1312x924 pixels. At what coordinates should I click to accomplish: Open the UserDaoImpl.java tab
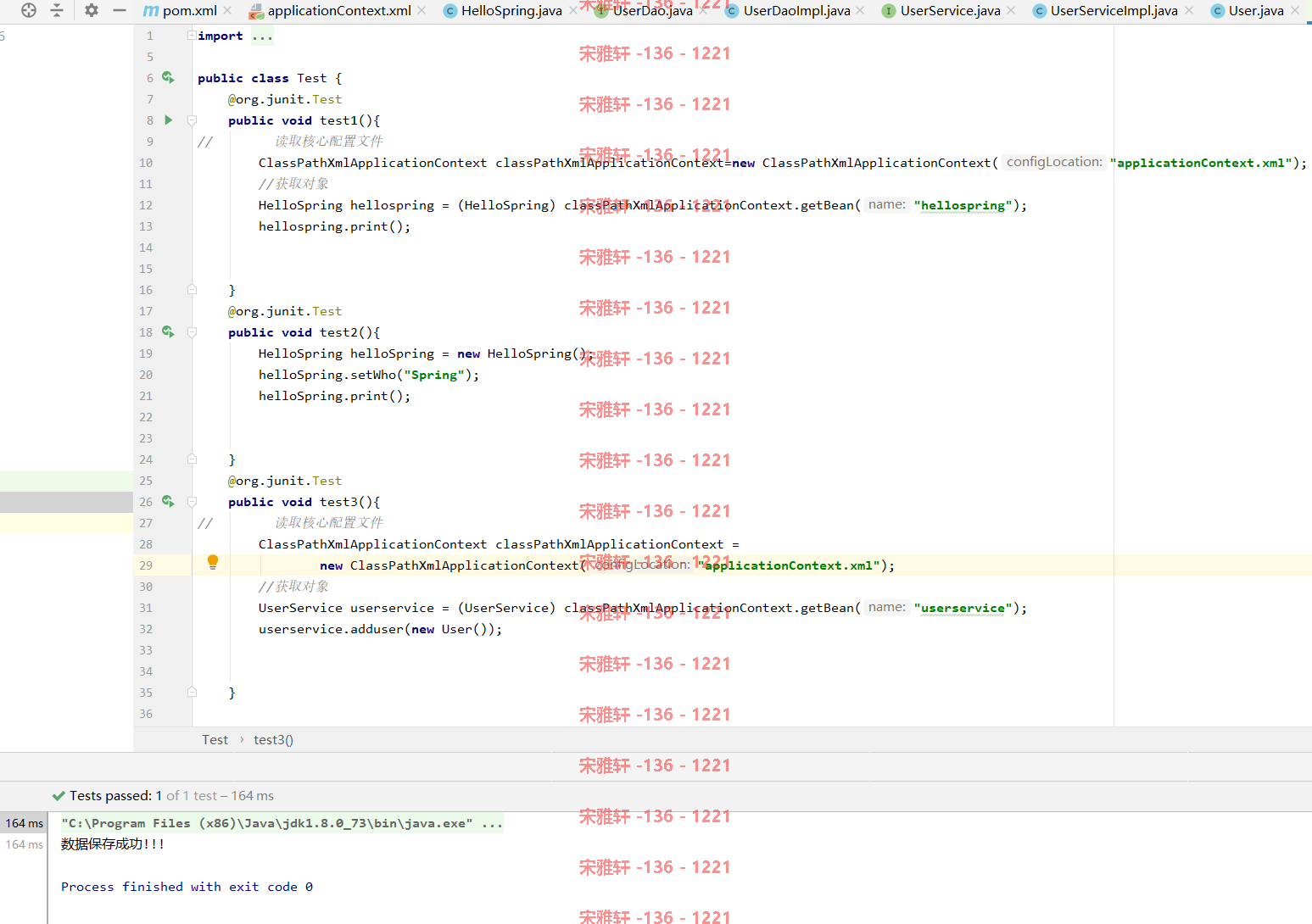pyautogui.click(x=796, y=11)
